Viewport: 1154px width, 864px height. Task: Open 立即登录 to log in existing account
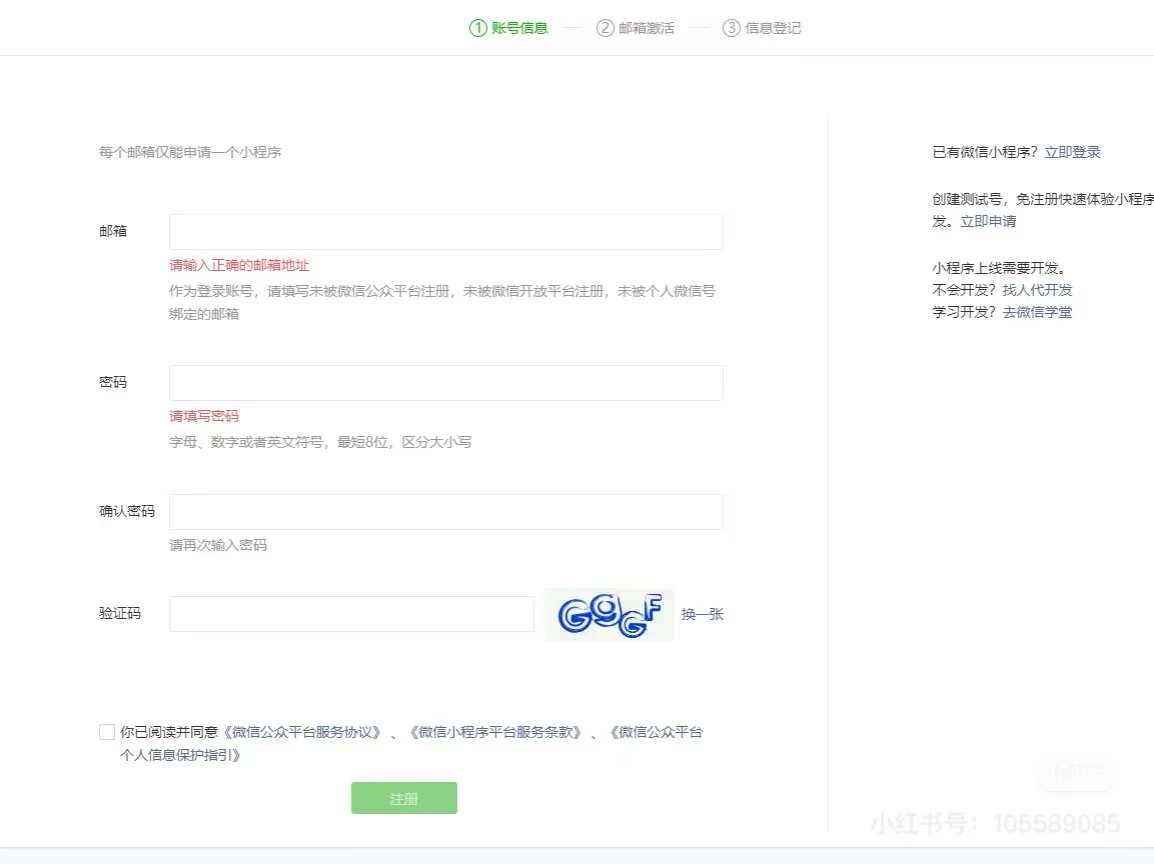pos(1072,151)
